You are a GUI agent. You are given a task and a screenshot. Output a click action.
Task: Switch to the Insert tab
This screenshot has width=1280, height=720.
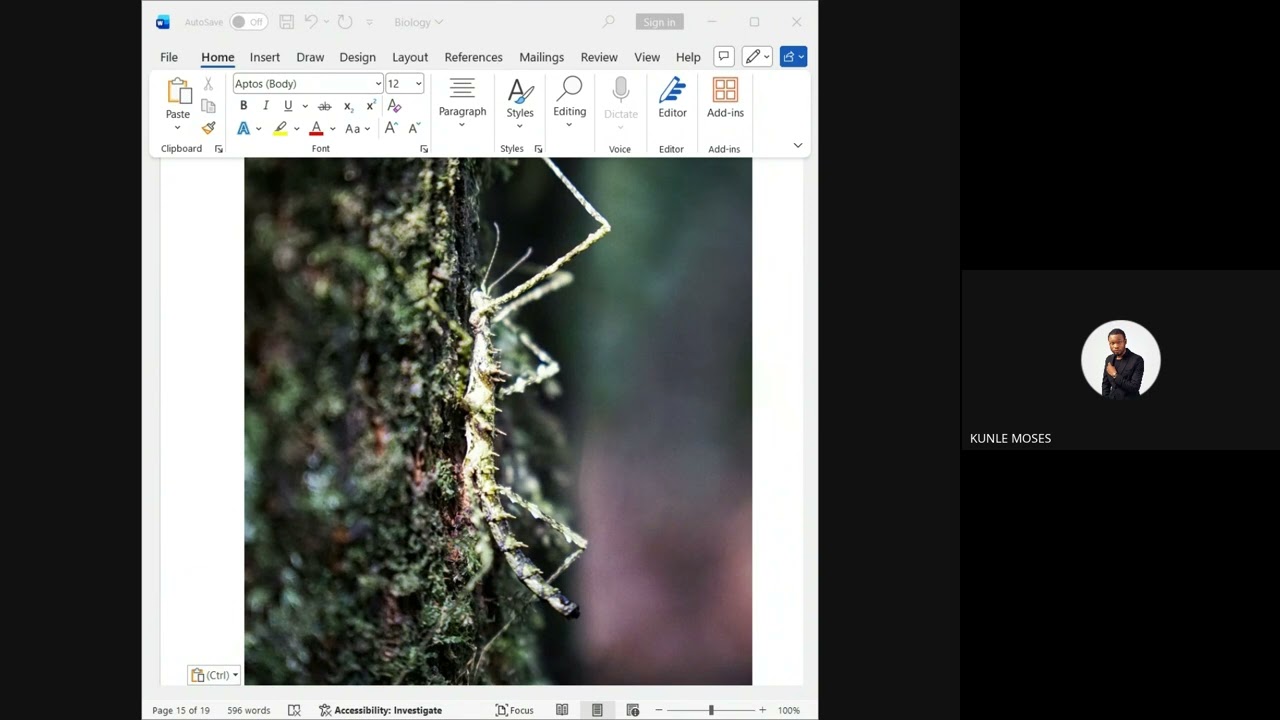coord(265,57)
